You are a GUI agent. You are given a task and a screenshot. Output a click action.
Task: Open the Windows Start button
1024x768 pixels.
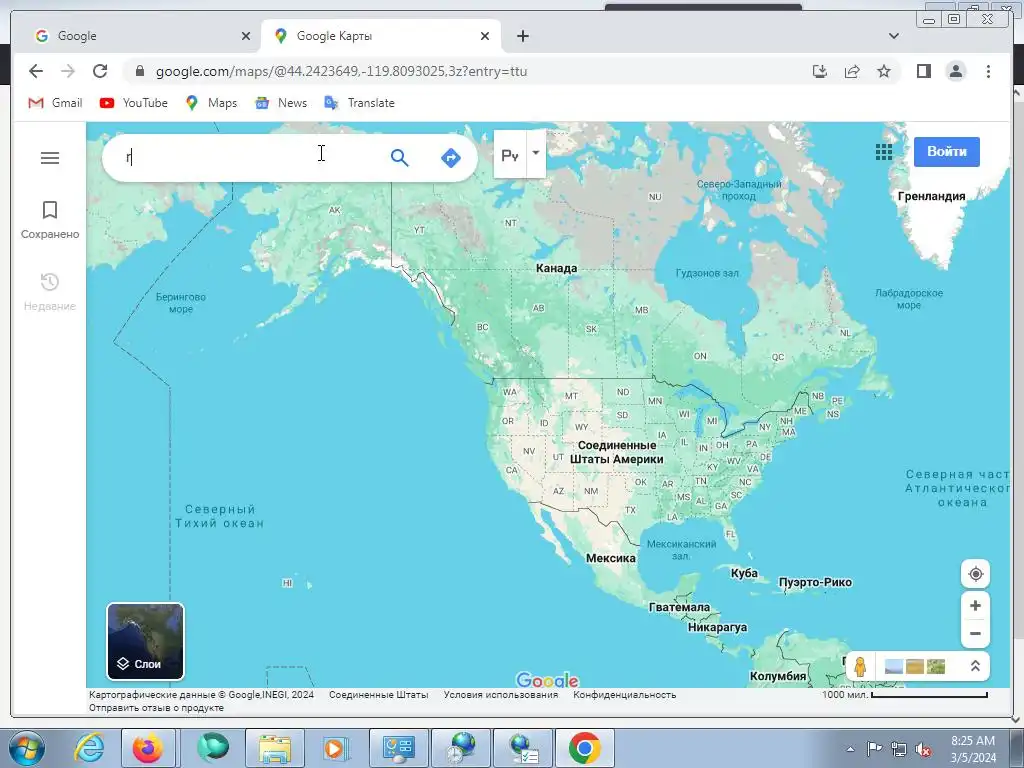pyautogui.click(x=27, y=748)
